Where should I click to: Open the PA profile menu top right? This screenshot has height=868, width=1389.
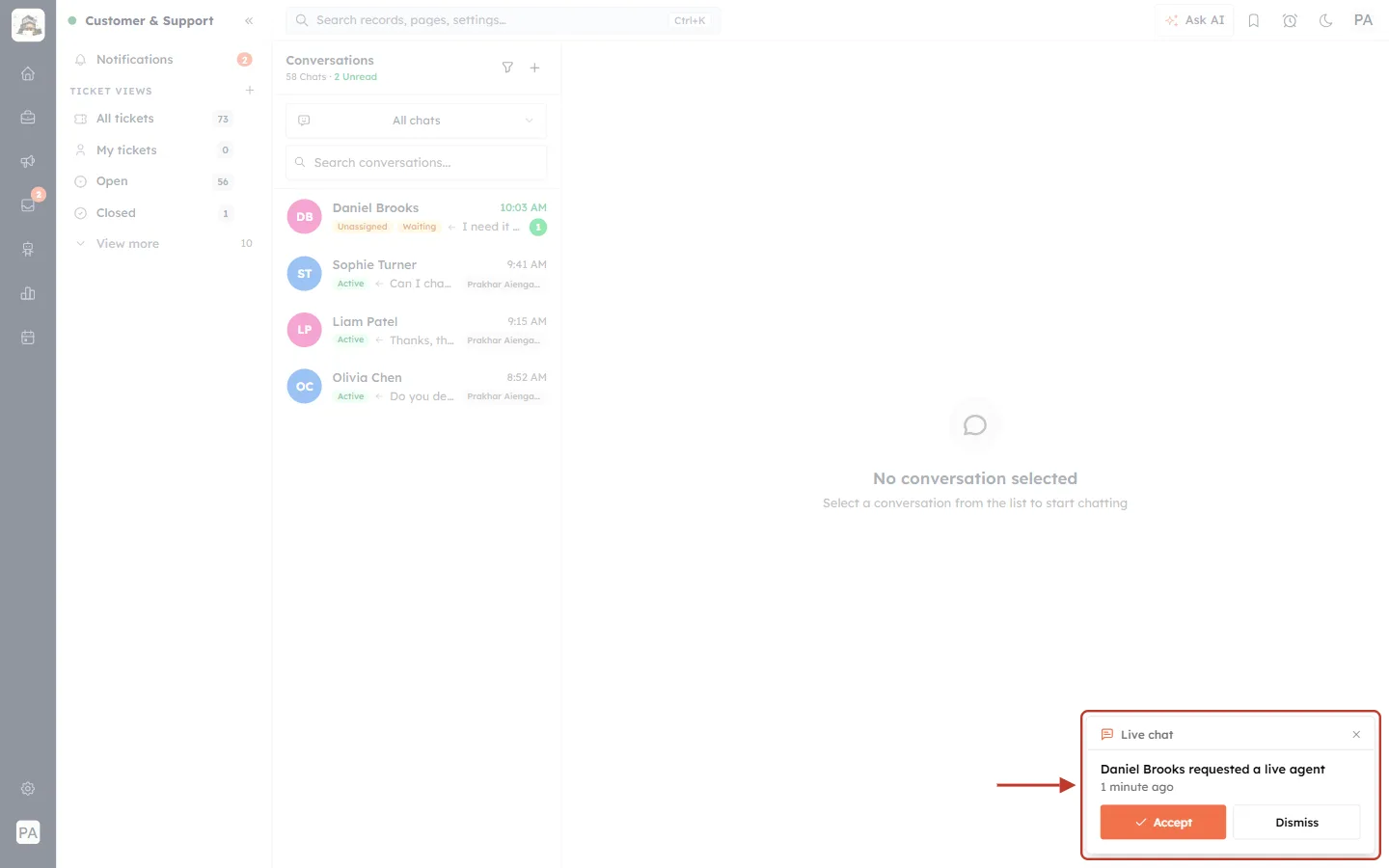click(x=1363, y=20)
